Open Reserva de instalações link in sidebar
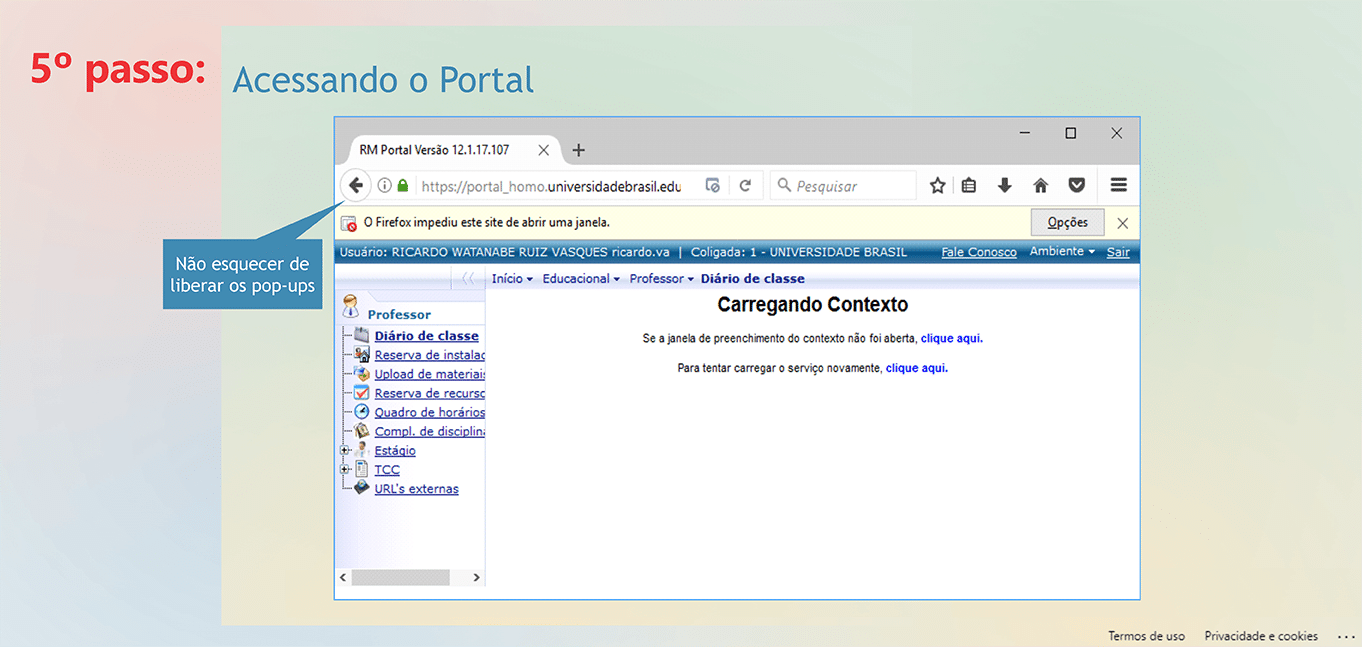The width and height of the screenshot is (1362, 647). click(429, 355)
